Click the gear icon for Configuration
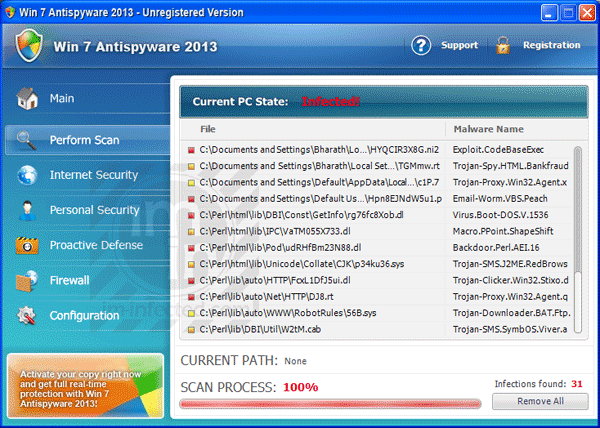 (26, 316)
